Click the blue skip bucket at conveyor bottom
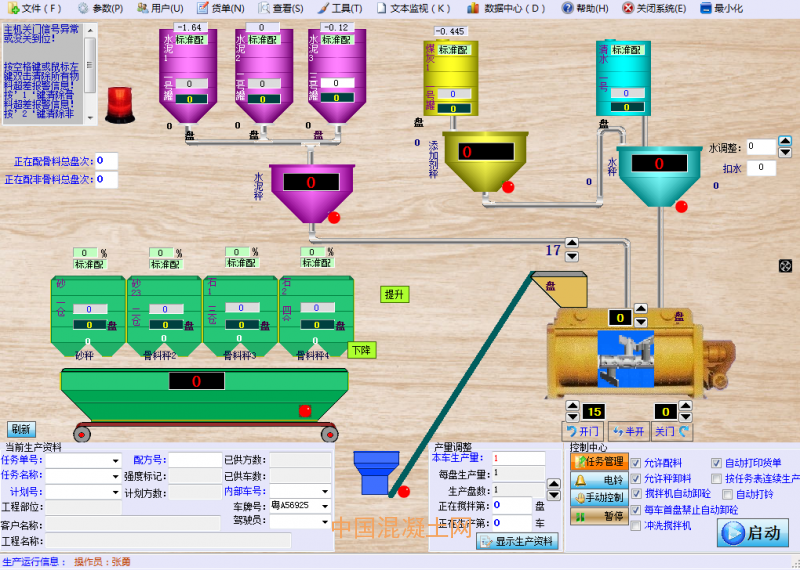 [x=376, y=473]
